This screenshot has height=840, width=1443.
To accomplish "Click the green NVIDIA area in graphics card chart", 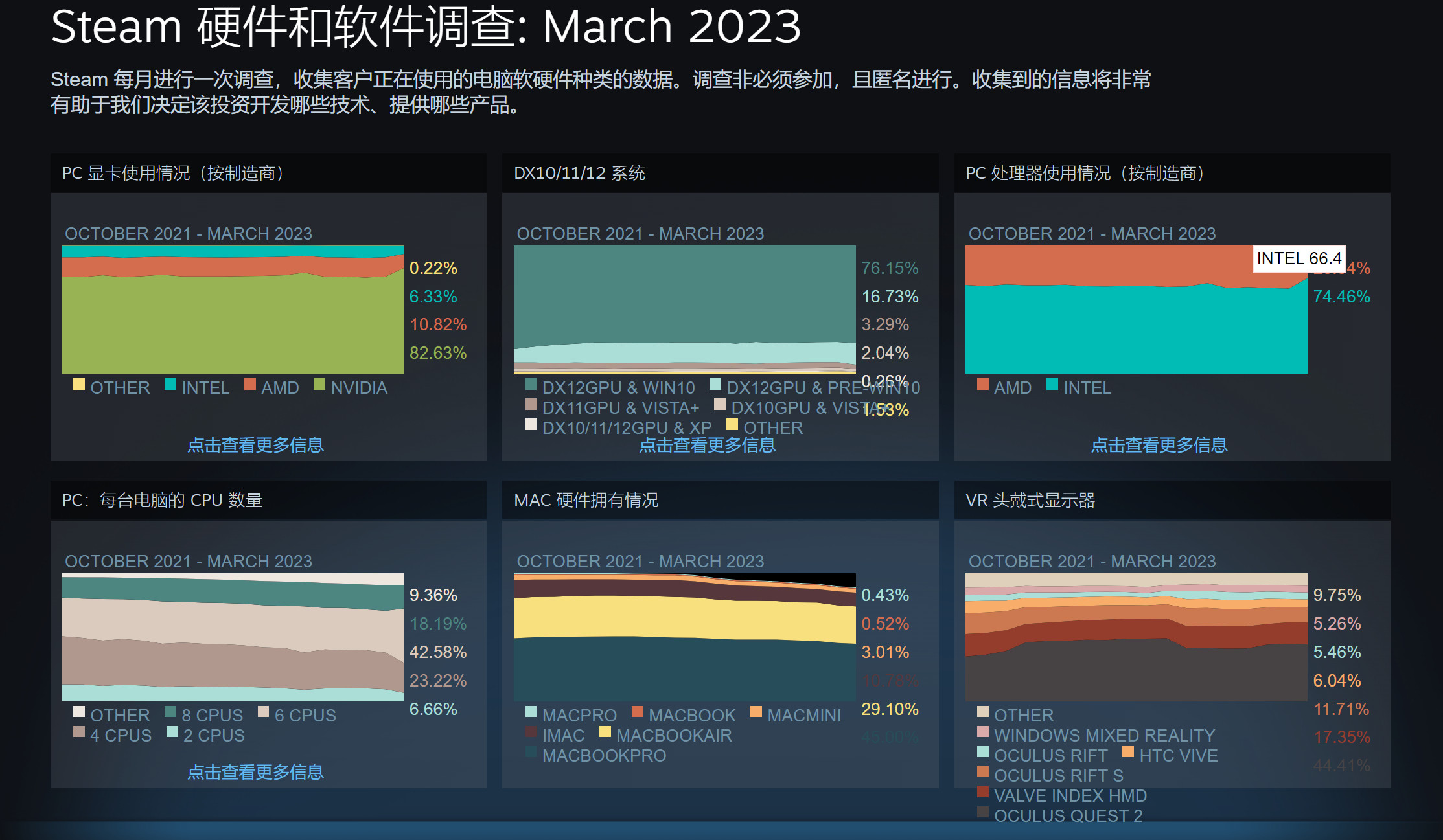I will coord(233,324).
